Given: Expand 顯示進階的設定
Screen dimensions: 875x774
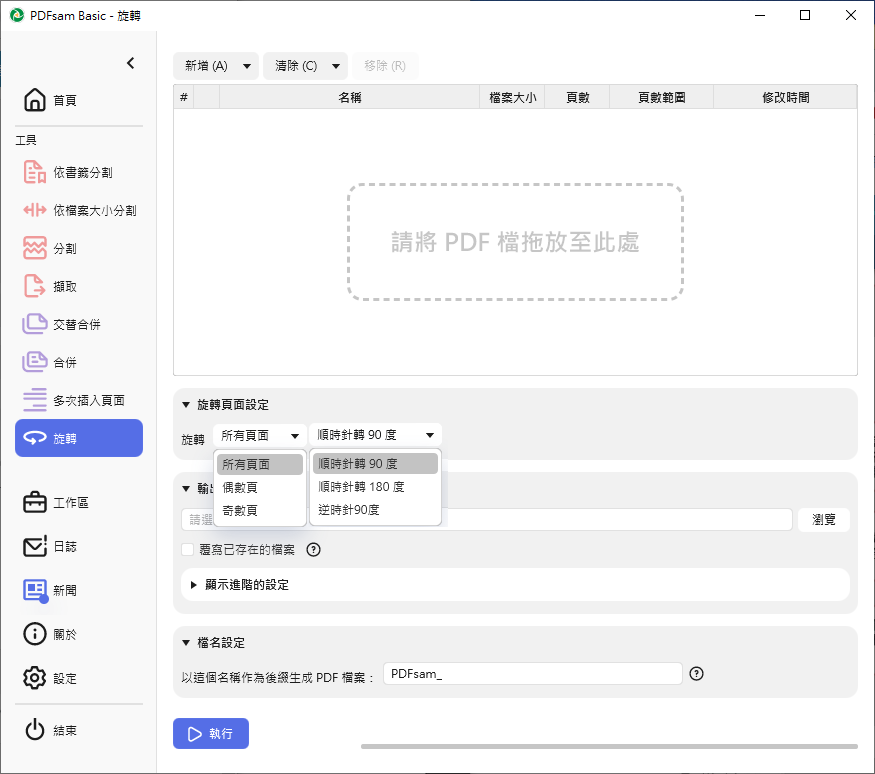Looking at the screenshot, I should (x=194, y=585).
